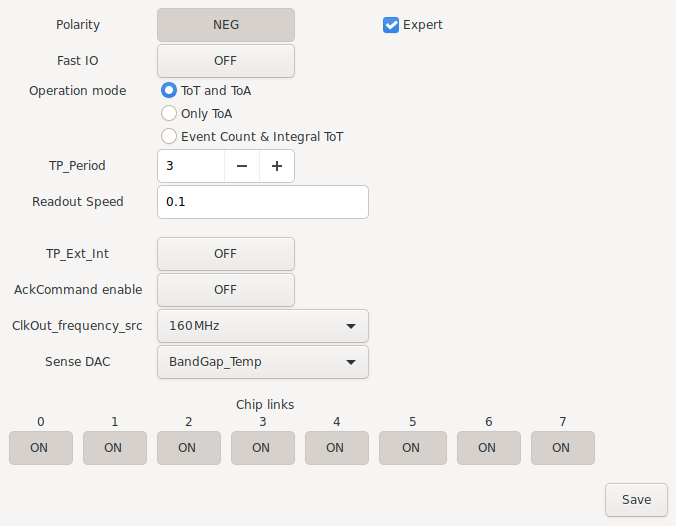
Task: Toggle the TP_Ext_Int OFF button
Action: [x=226, y=254]
